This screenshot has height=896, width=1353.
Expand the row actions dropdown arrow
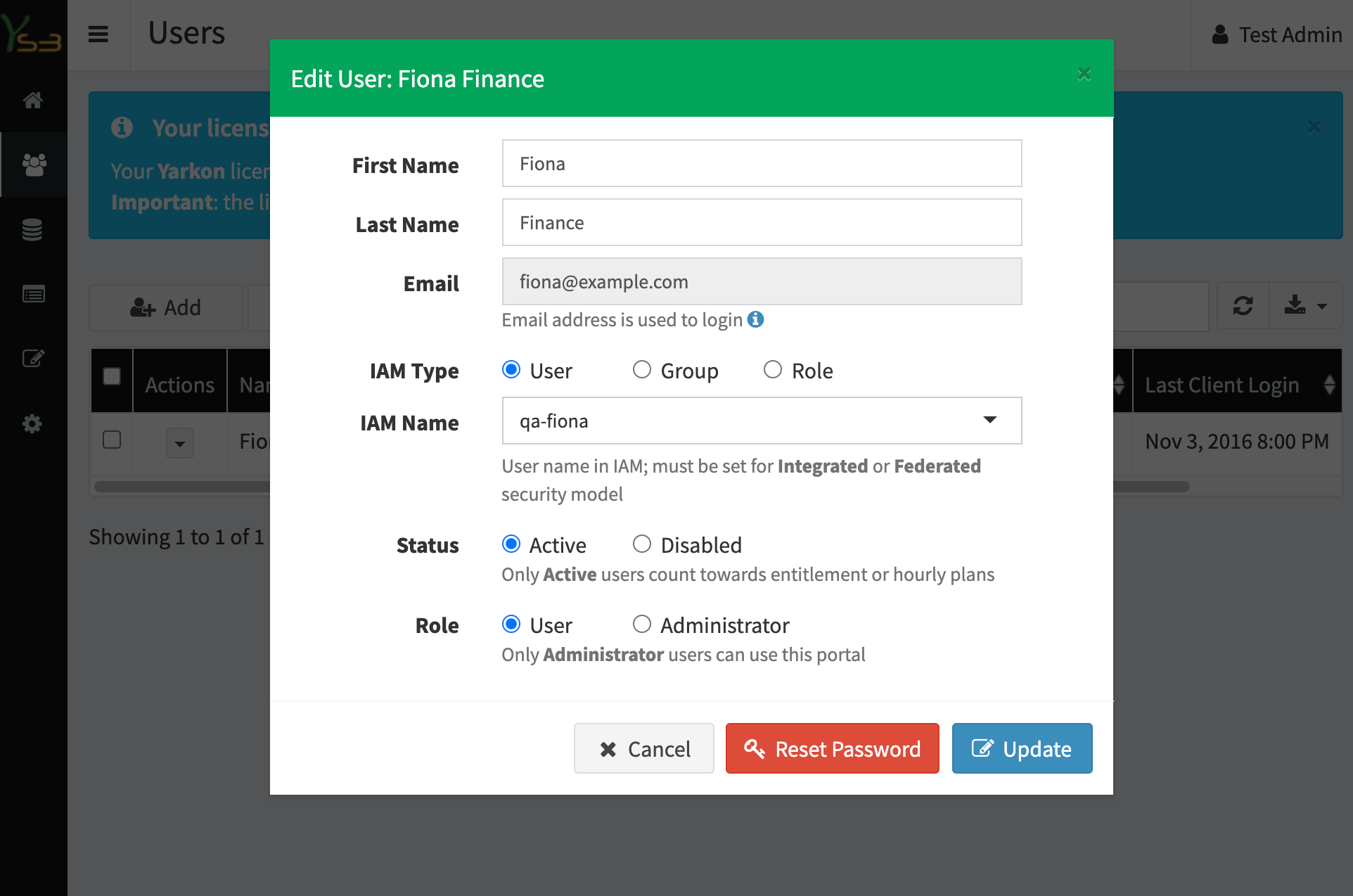180,443
